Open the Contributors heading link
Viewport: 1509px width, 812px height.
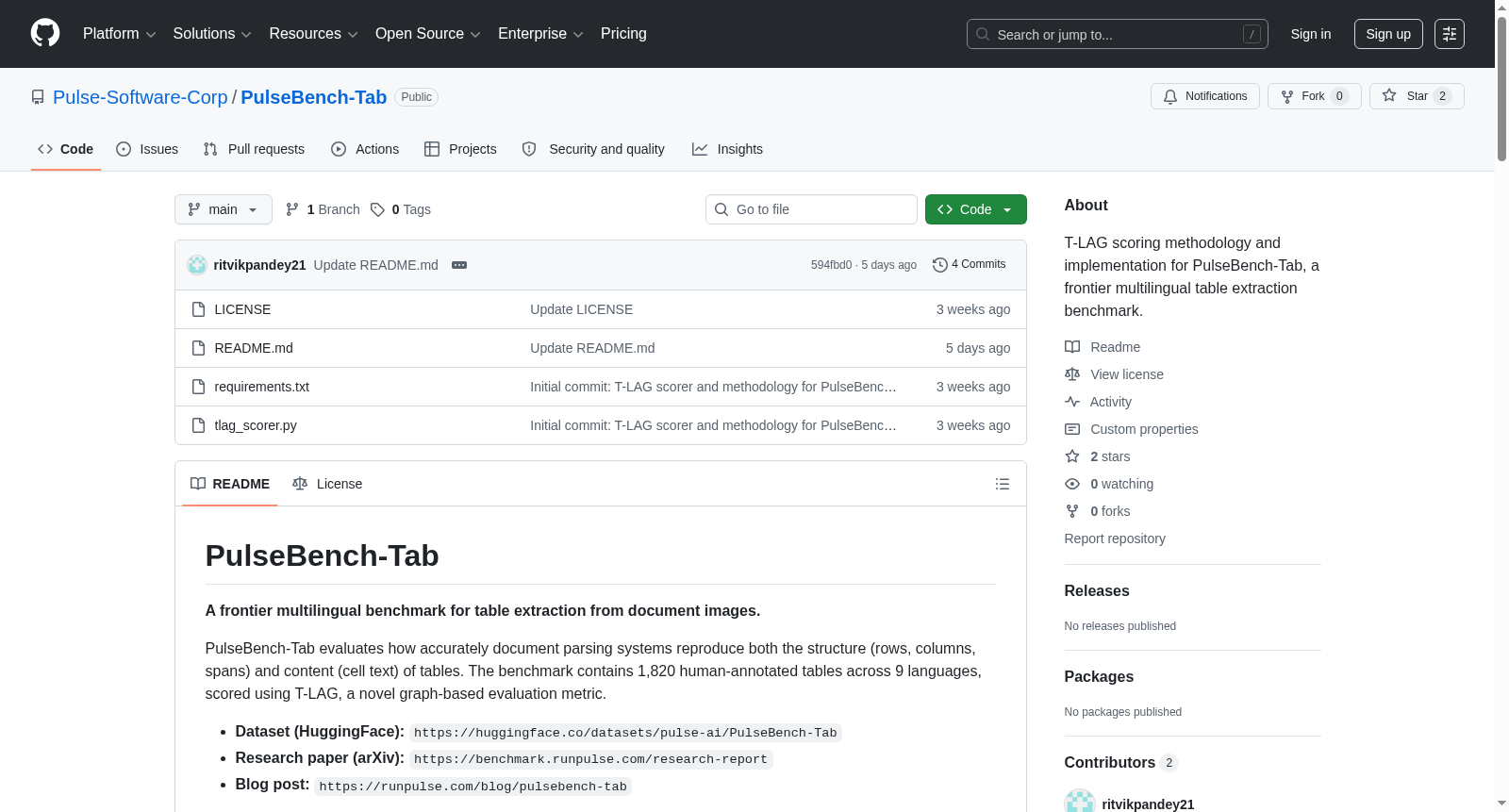click(1120, 763)
